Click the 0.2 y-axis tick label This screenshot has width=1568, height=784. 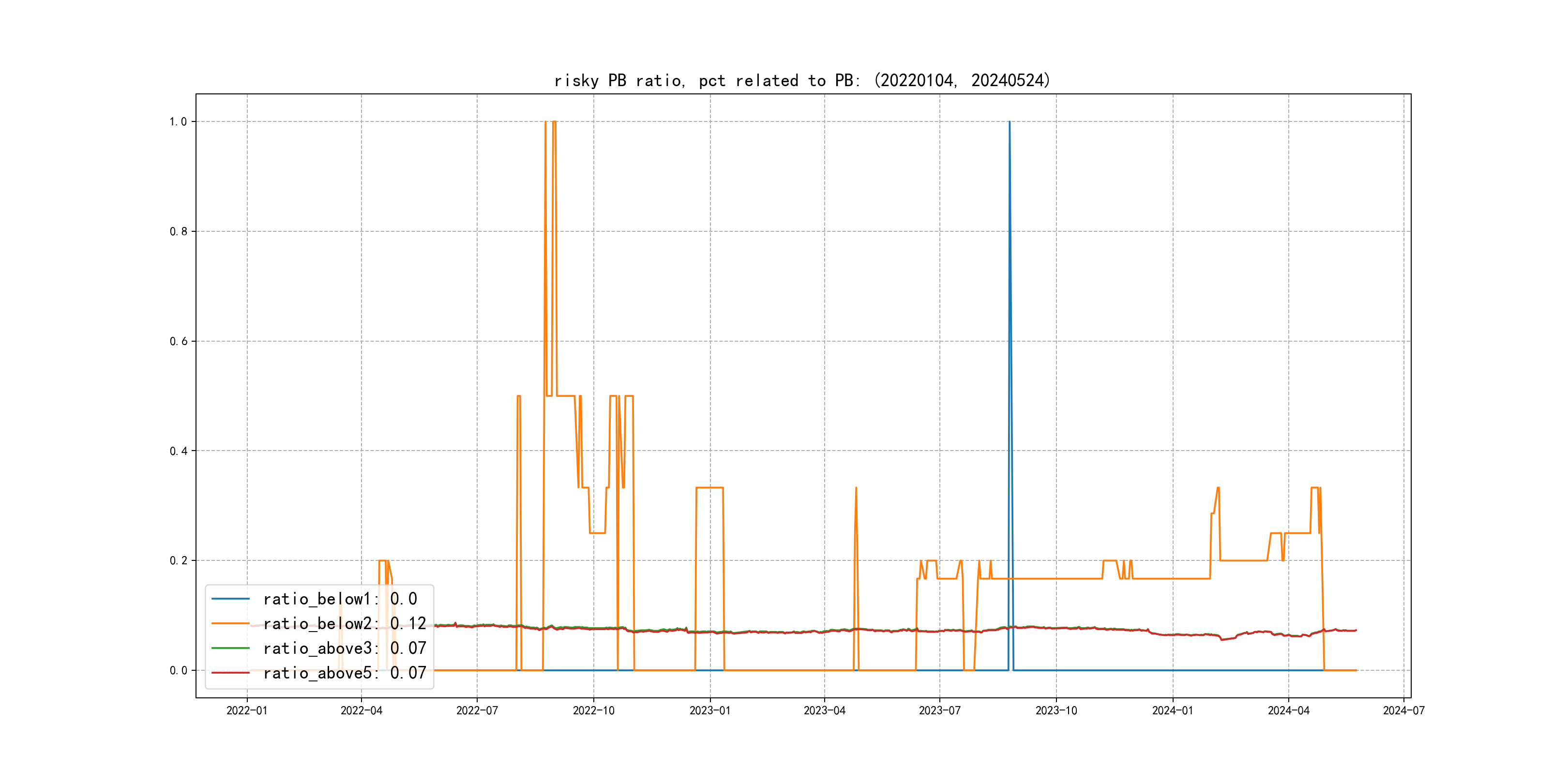[178, 560]
